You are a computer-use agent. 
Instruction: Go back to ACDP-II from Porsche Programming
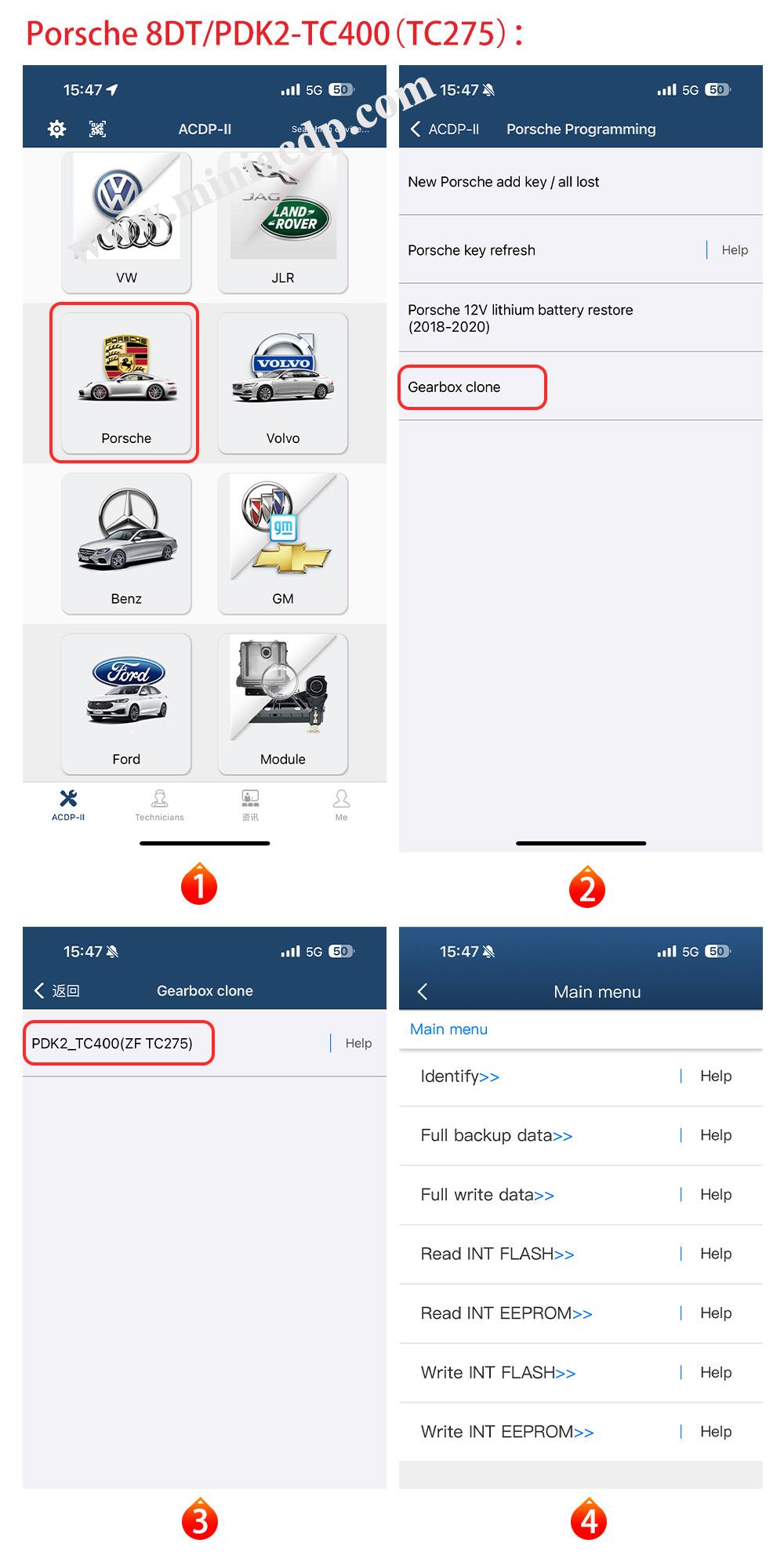click(x=445, y=129)
